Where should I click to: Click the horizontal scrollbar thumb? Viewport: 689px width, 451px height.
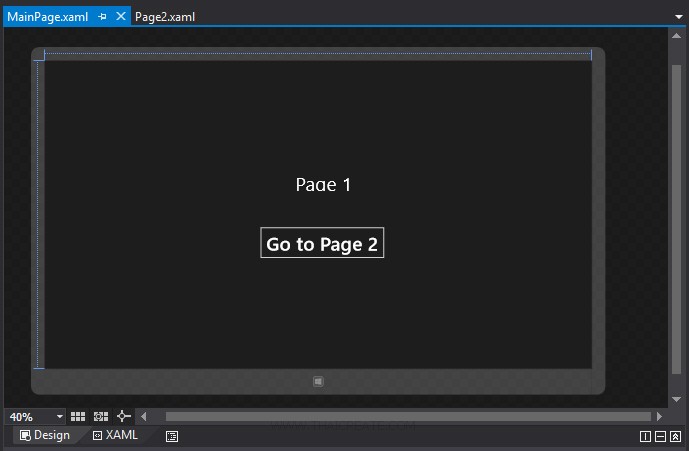pyautogui.click(x=408, y=416)
